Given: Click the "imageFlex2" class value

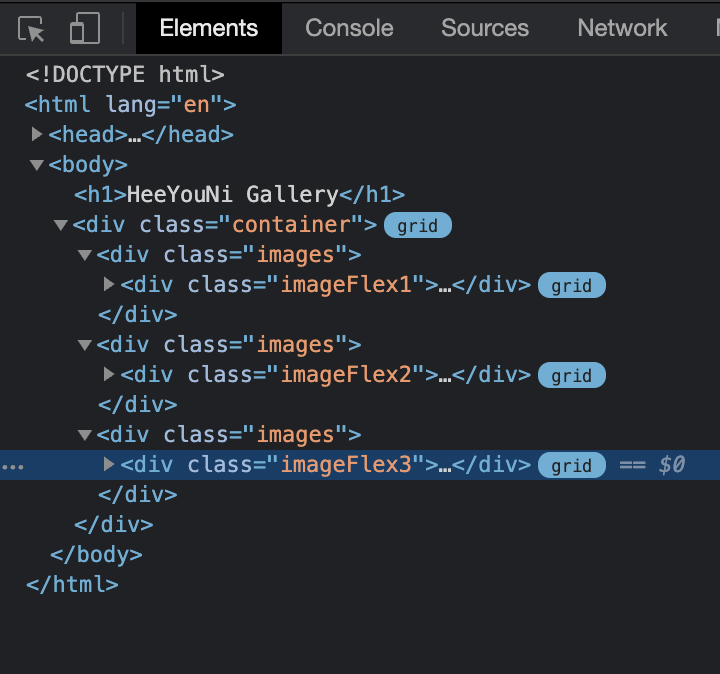Looking at the screenshot, I should click(346, 374).
